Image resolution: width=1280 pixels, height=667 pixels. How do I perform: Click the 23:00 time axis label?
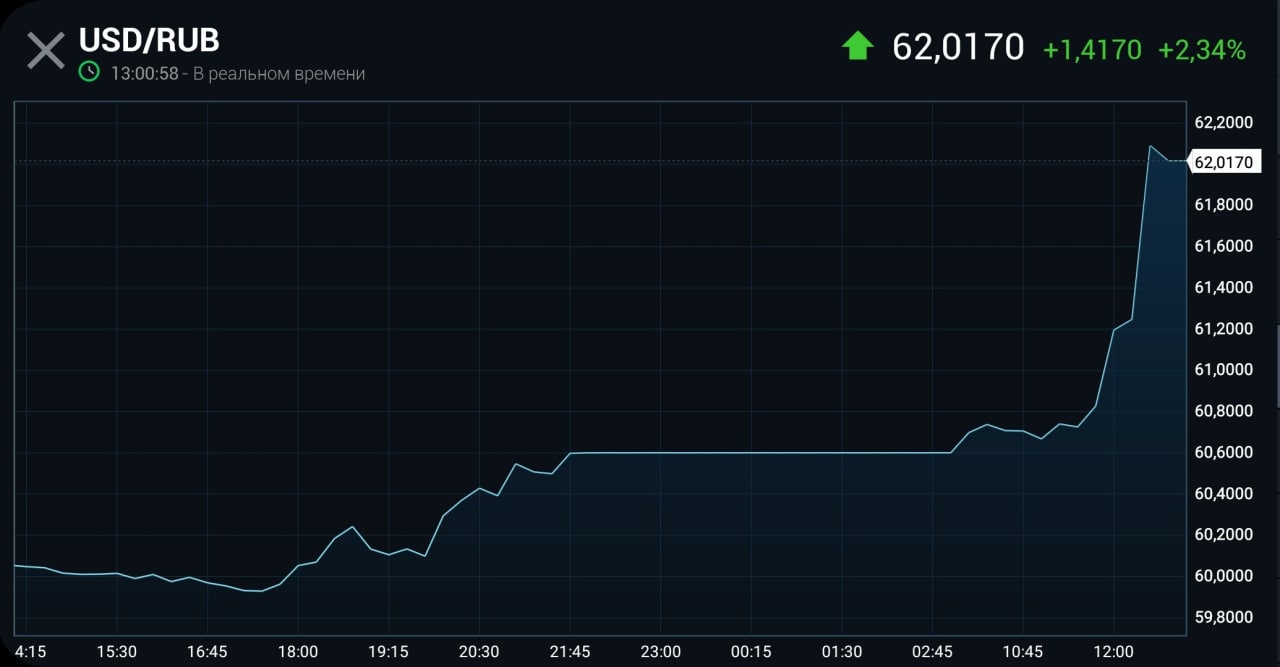660,651
